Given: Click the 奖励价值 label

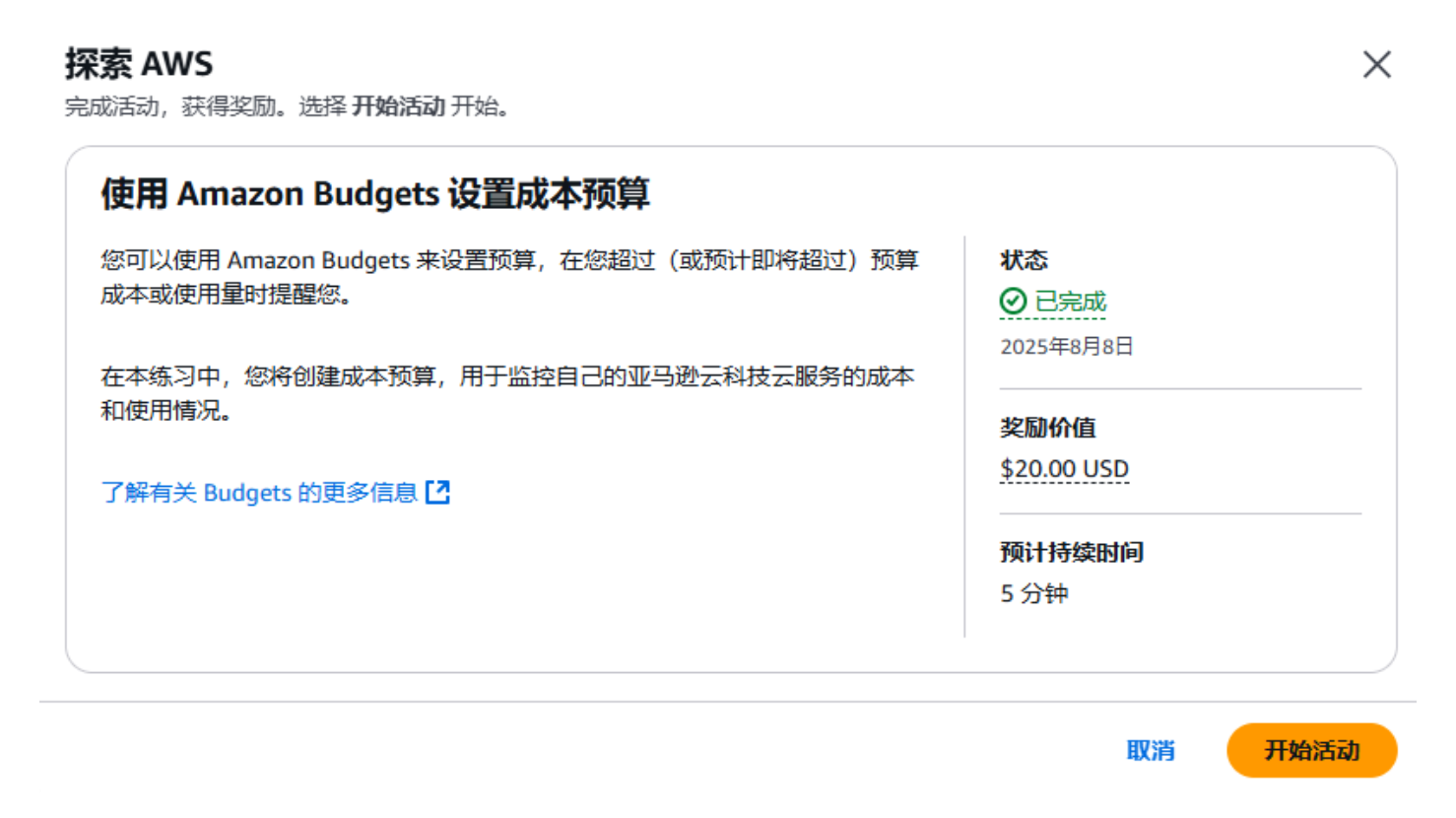Looking at the screenshot, I should [1047, 428].
